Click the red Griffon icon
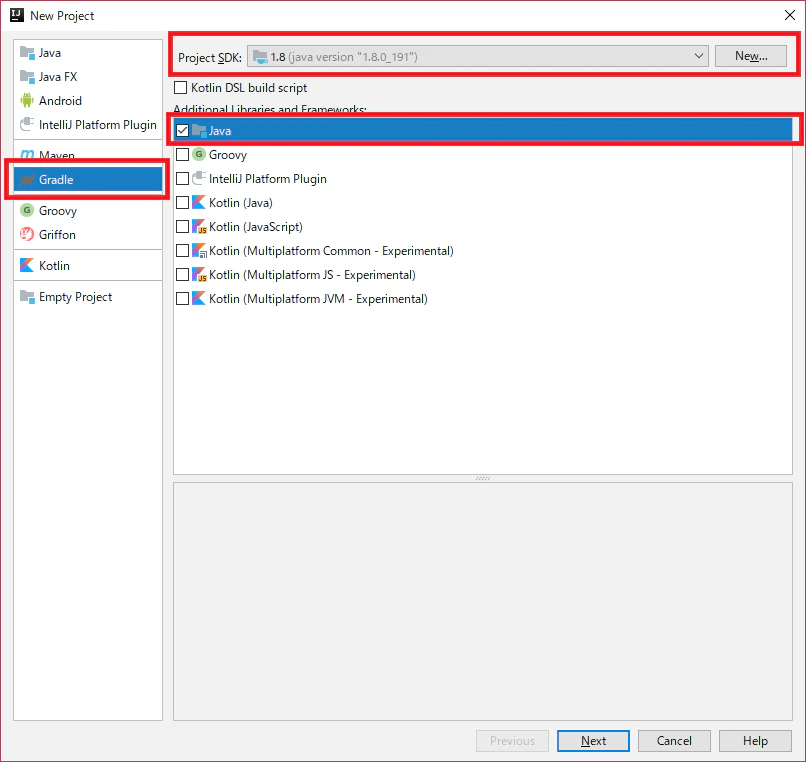 tap(27, 234)
